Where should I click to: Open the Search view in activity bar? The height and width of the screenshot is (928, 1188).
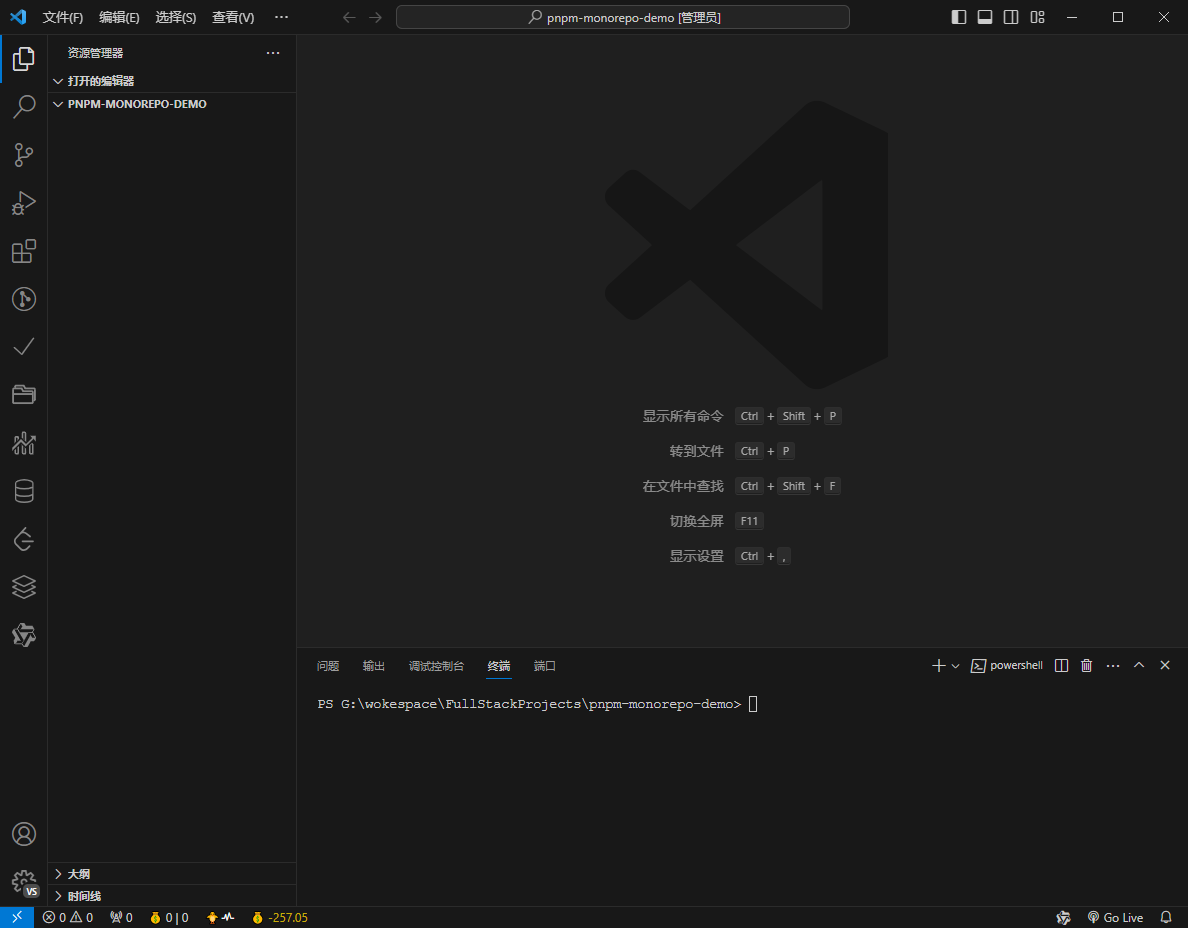(x=23, y=106)
